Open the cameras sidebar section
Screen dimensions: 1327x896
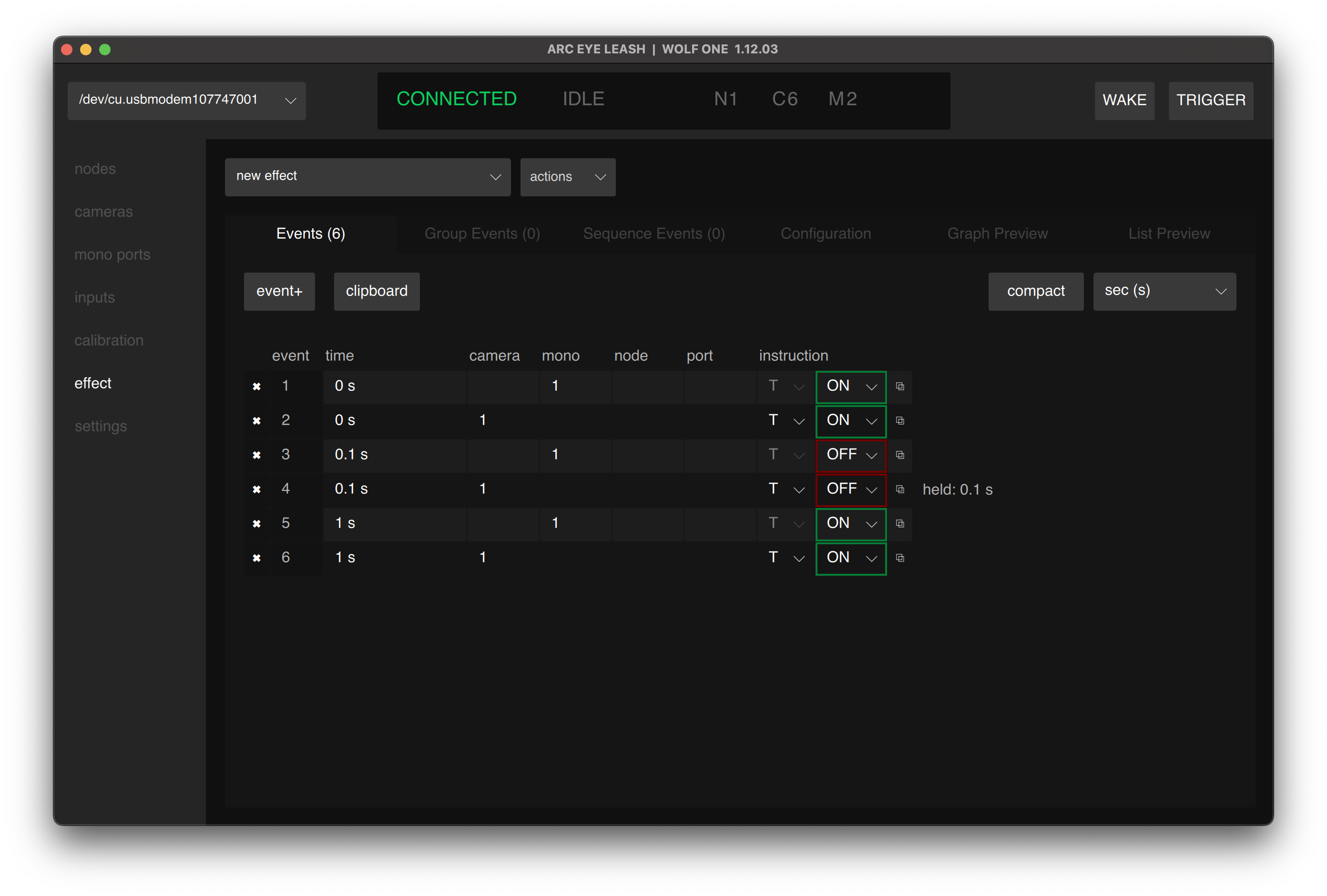point(103,212)
